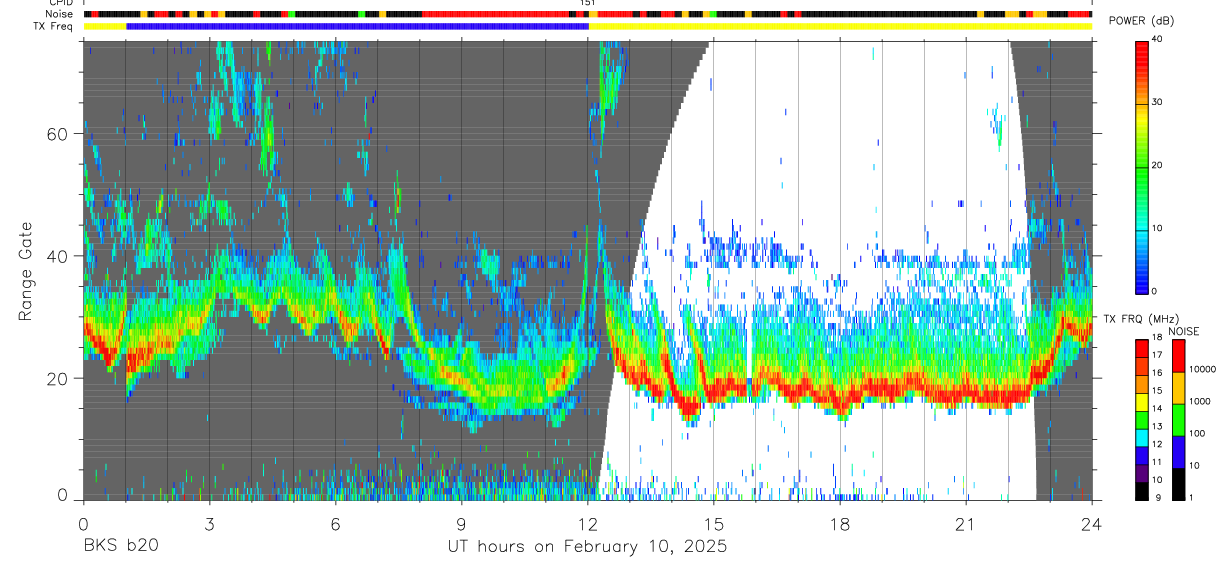The width and height of the screenshot is (1228, 567).
Task: Click the cyan block in TX FRQ legend
Action: [x=1142, y=436]
